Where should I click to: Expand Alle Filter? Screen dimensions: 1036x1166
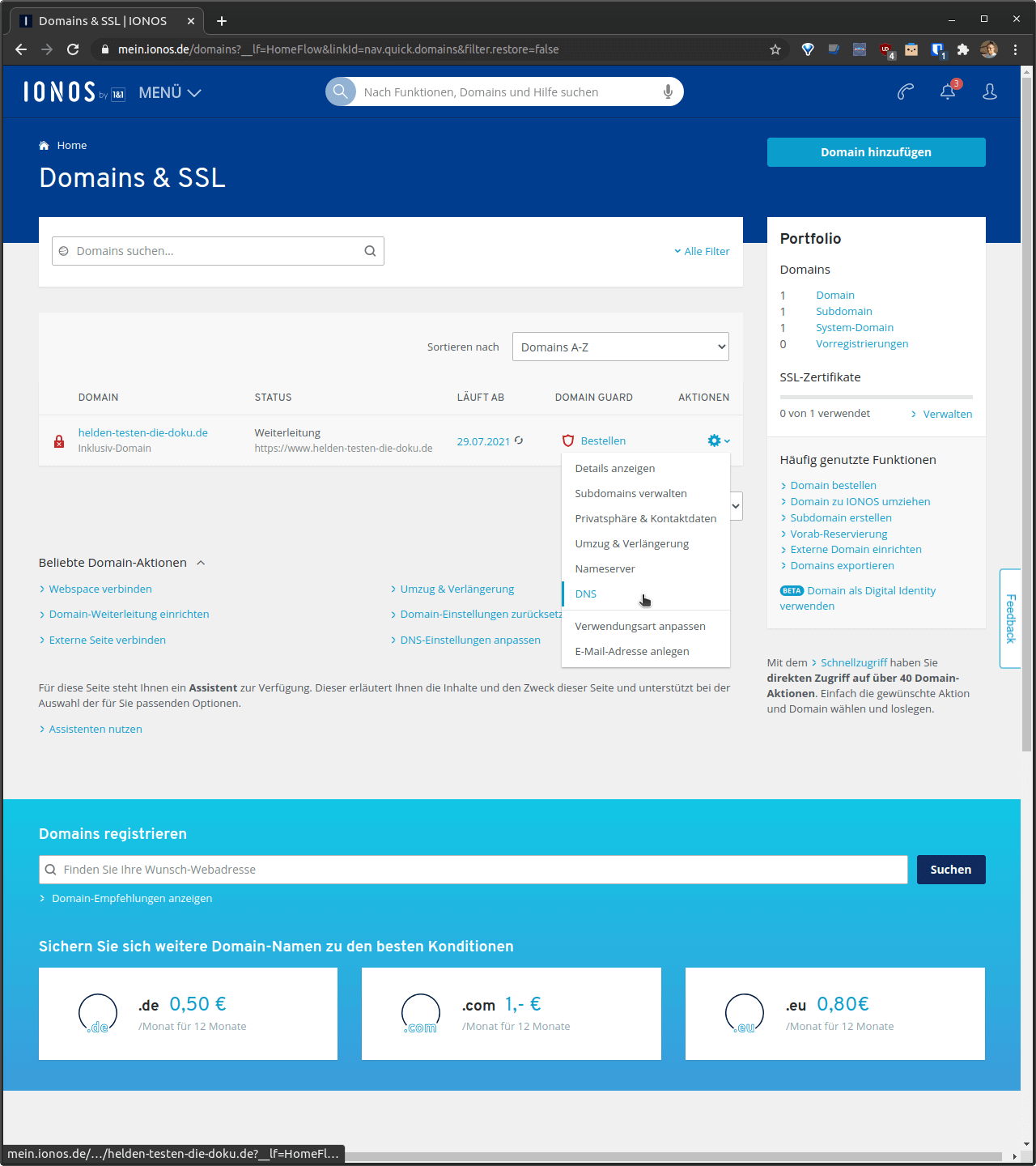click(702, 251)
